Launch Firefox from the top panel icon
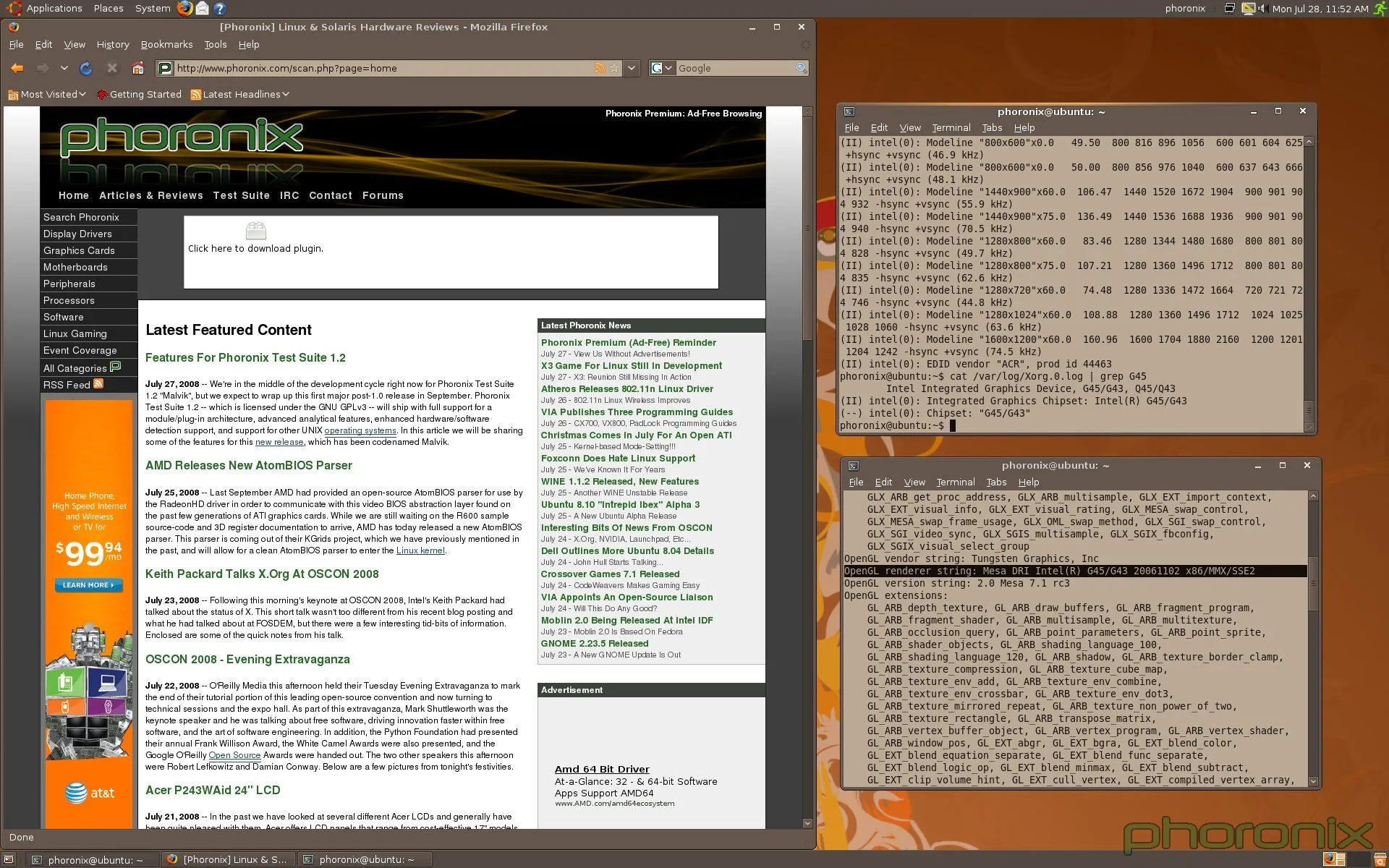The image size is (1389, 868). click(185, 9)
